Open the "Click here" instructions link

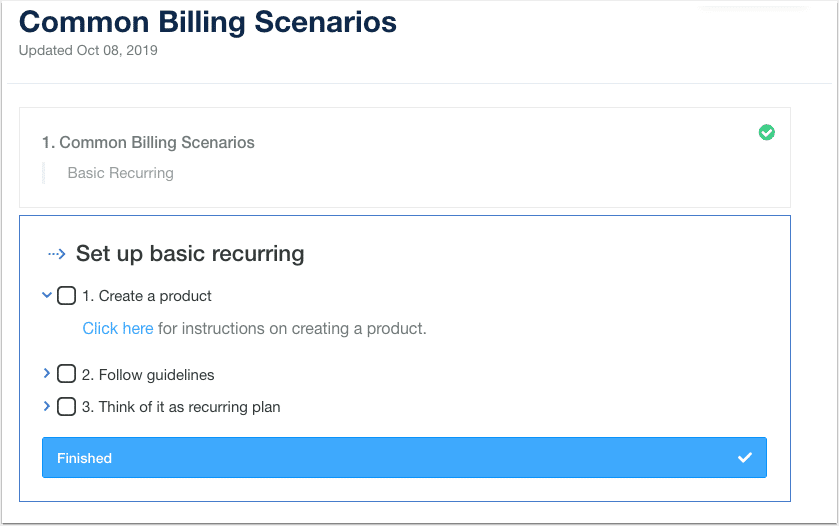(118, 328)
